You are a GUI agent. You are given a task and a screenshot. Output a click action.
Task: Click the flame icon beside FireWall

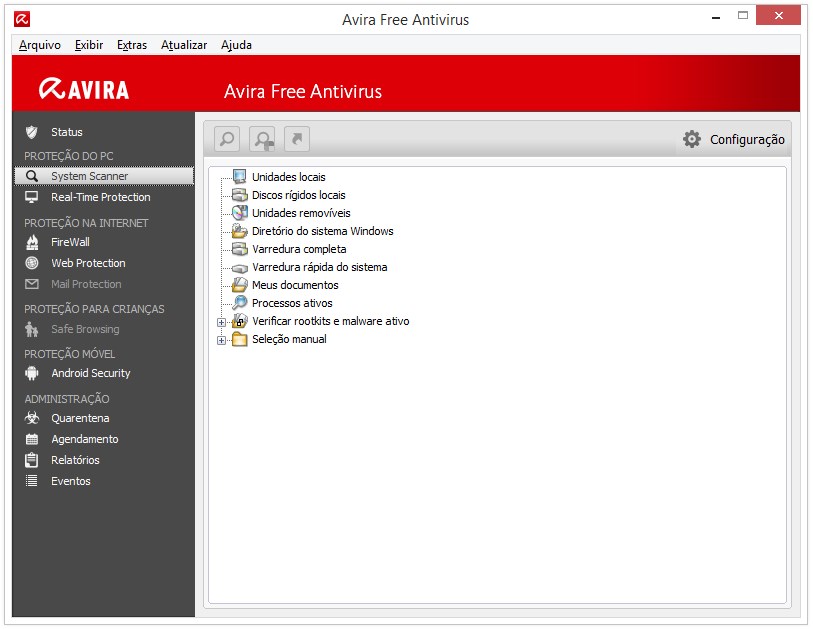click(x=32, y=242)
